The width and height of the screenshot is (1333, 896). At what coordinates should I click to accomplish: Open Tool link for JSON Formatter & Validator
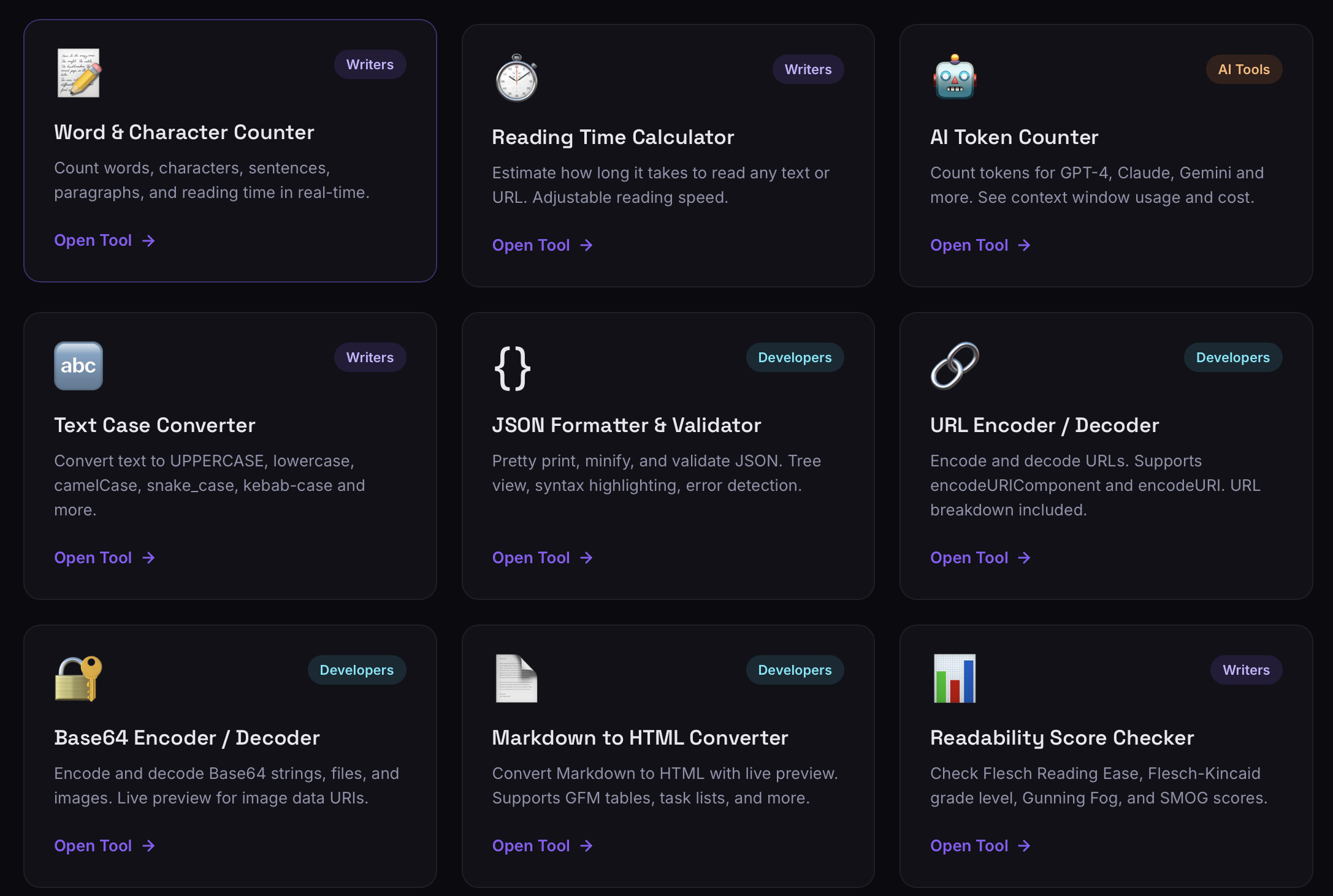click(x=543, y=558)
